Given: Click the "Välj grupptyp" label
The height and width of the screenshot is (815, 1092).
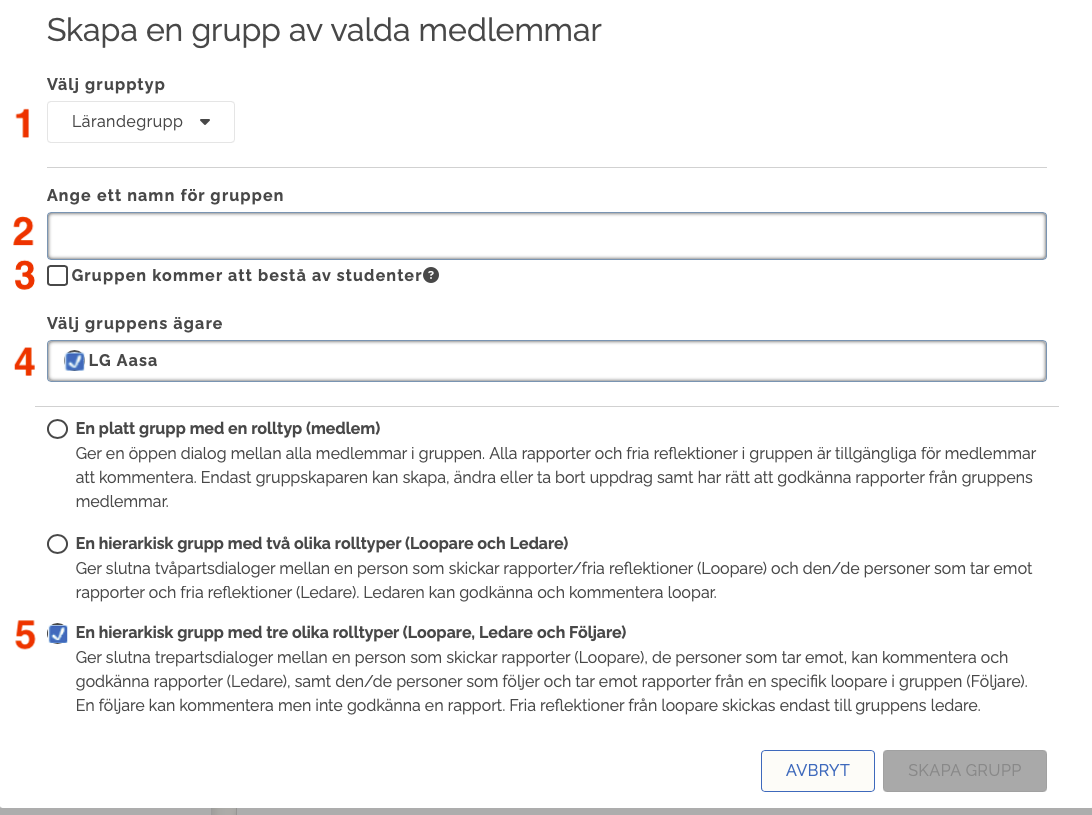Looking at the screenshot, I should point(105,85).
